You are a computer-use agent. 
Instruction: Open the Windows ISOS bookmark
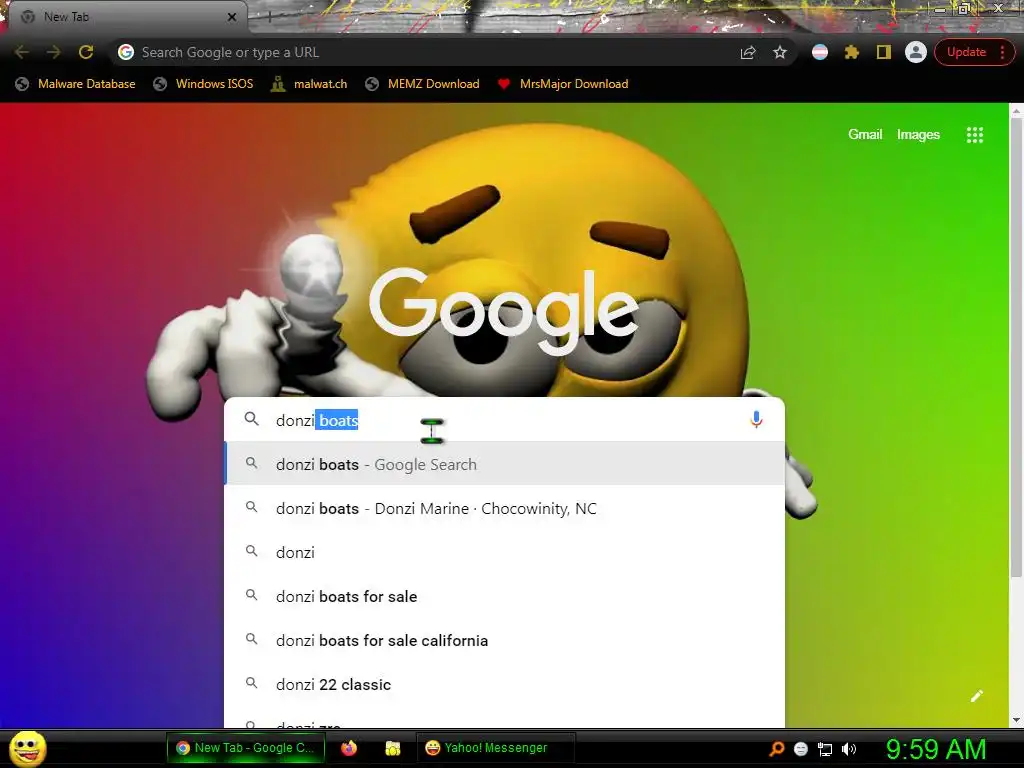[202, 84]
